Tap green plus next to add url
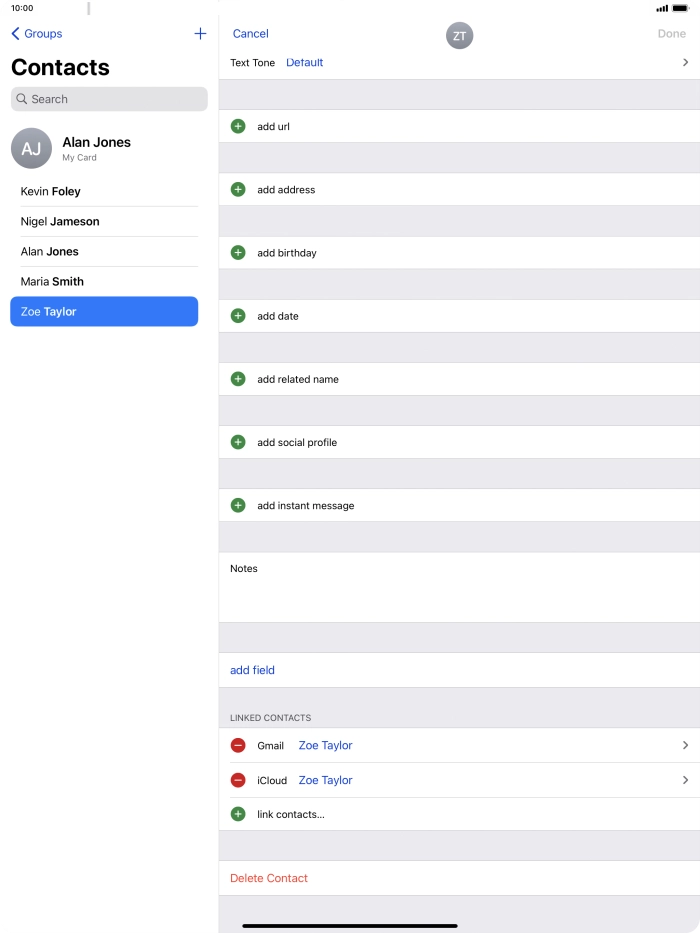This screenshot has width=700, height=933. pos(238,127)
